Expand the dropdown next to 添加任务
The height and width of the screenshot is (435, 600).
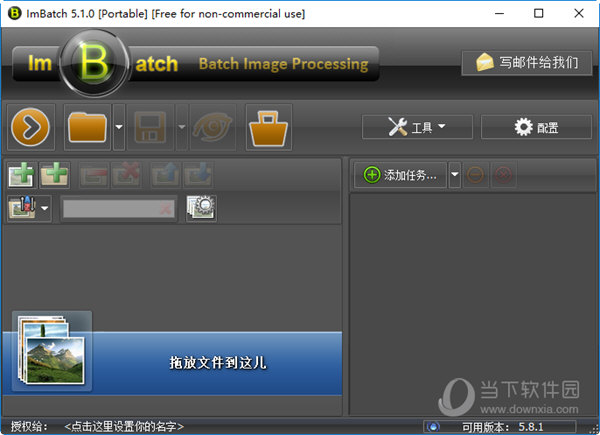pos(454,175)
